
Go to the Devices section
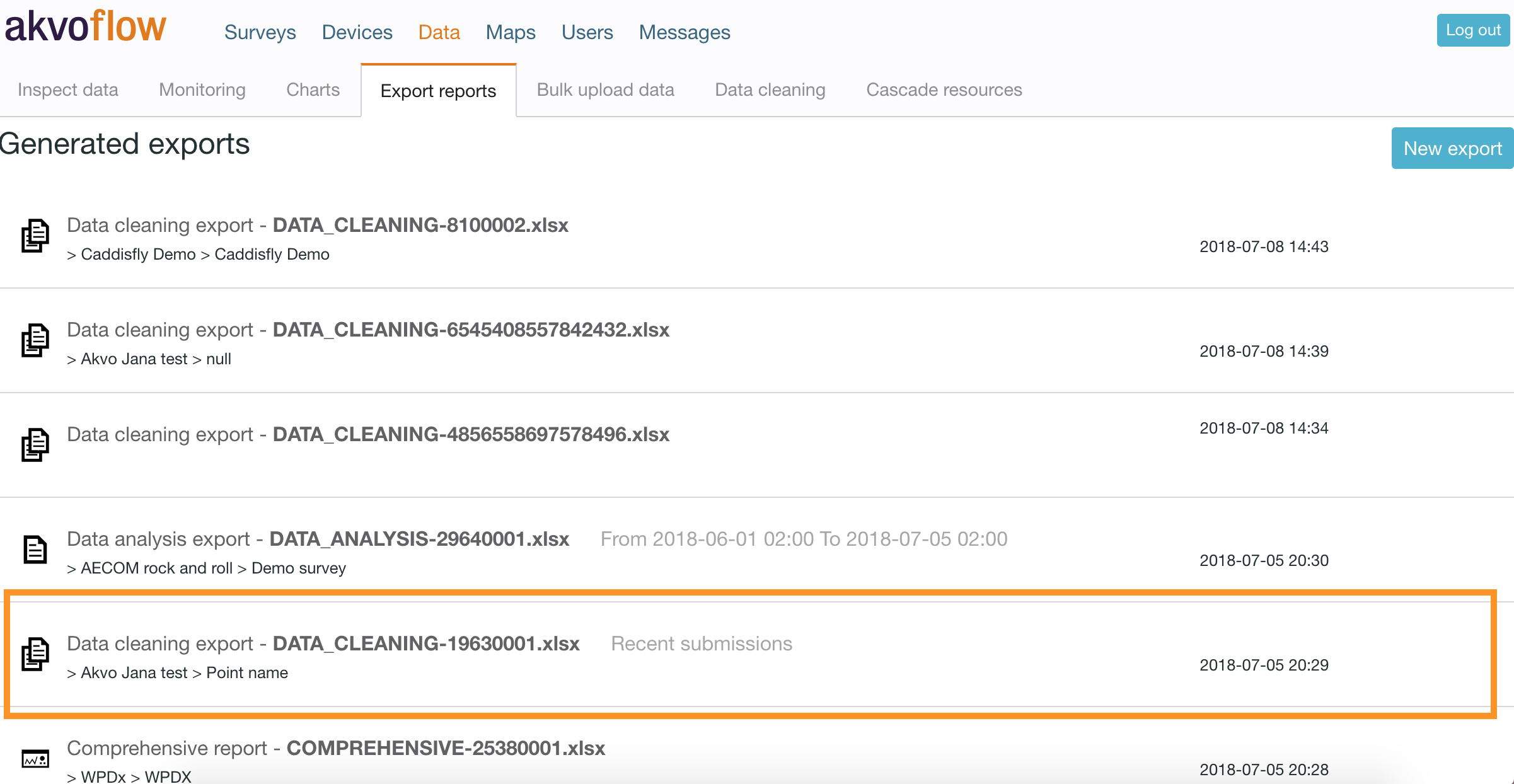coord(357,32)
